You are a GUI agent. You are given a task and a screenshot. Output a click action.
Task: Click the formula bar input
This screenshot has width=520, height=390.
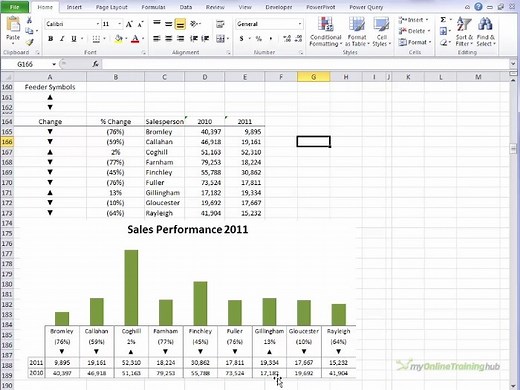pyautogui.click(x=305, y=64)
